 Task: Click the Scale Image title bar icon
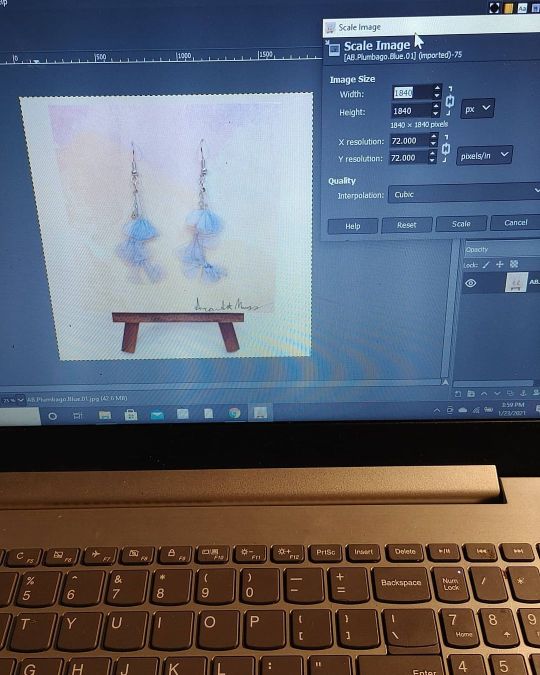click(x=330, y=28)
